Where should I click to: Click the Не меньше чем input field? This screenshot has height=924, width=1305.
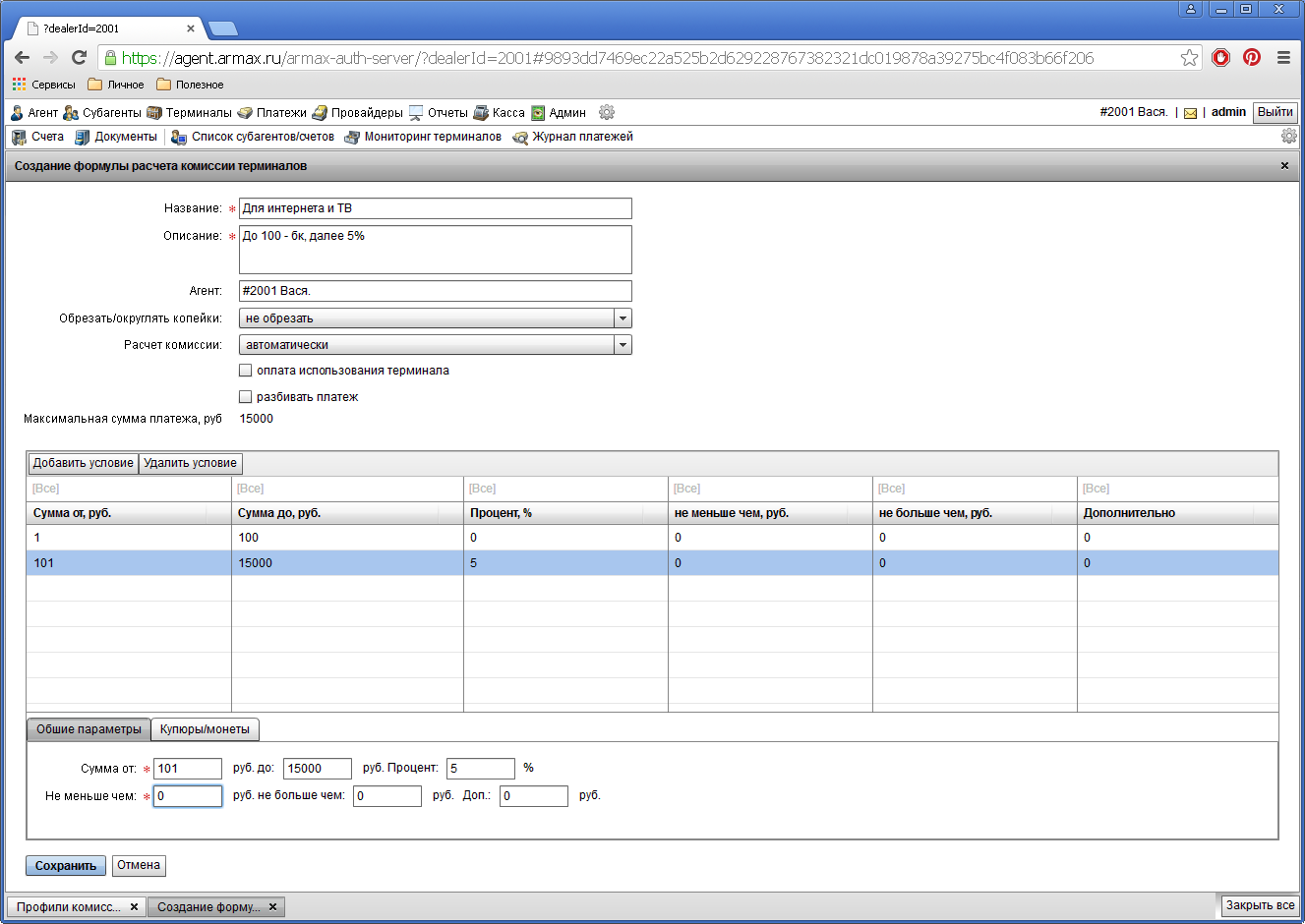click(188, 796)
